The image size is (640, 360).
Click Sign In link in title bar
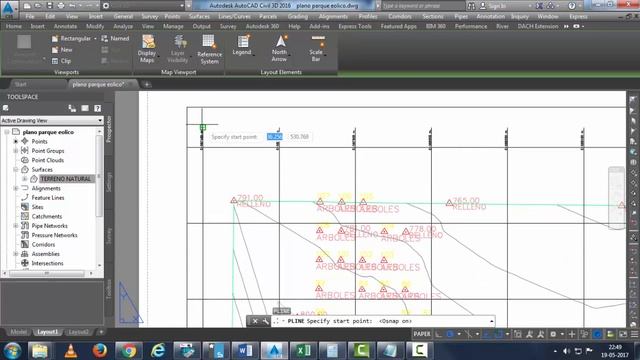click(497, 6)
